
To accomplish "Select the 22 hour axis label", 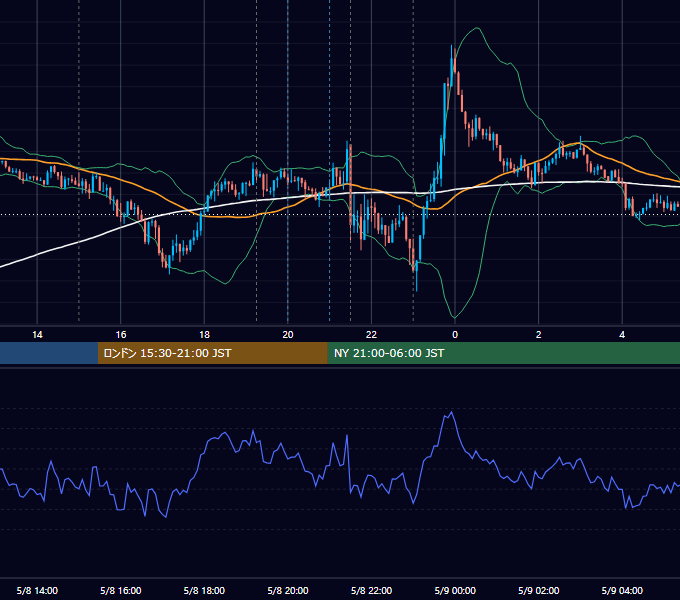I will pos(371,335).
